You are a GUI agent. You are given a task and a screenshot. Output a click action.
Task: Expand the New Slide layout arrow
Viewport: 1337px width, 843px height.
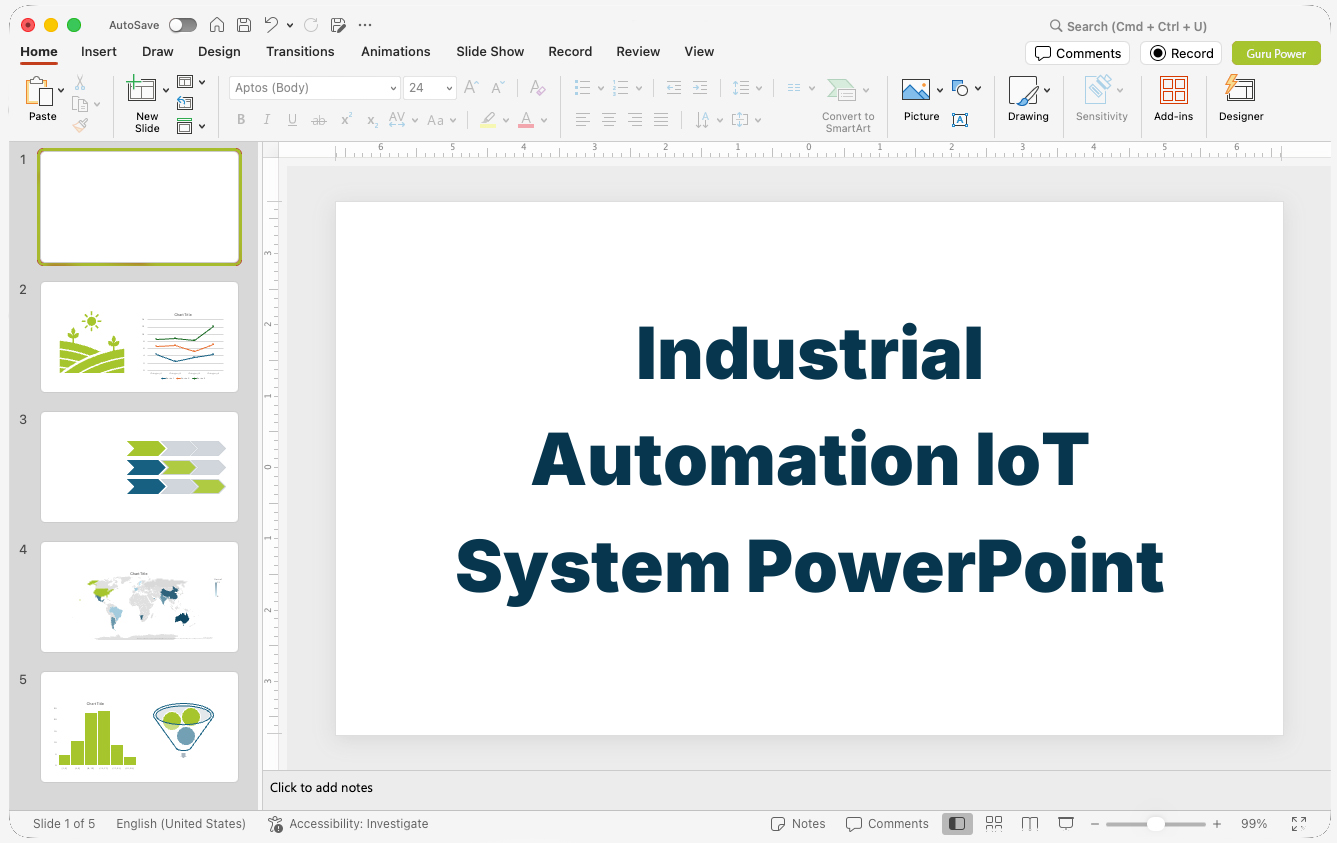(166, 90)
